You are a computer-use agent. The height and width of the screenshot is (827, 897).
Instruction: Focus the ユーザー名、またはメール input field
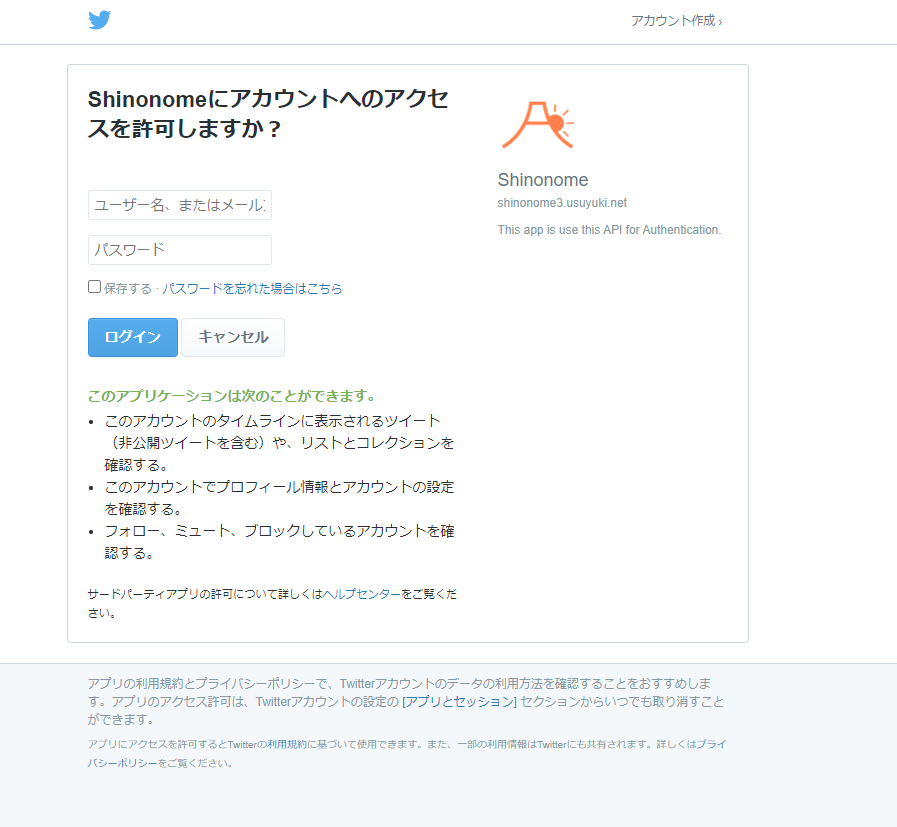pos(180,205)
